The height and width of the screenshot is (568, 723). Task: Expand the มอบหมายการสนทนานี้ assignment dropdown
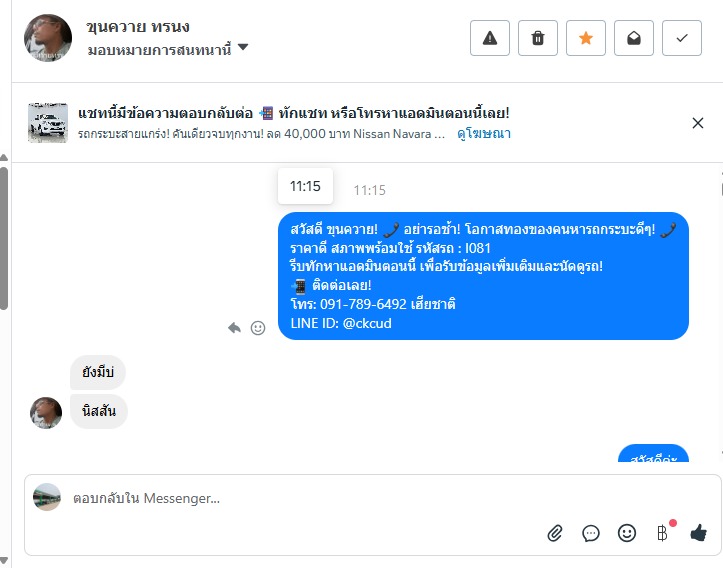(x=243, y=48)
